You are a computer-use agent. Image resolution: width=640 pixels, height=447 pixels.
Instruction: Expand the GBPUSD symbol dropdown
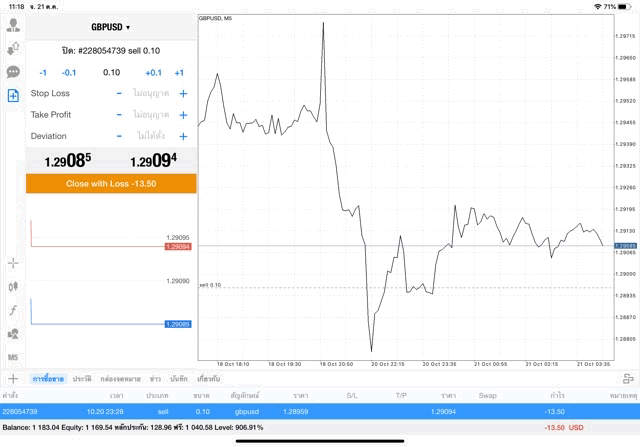coord(110,27)
